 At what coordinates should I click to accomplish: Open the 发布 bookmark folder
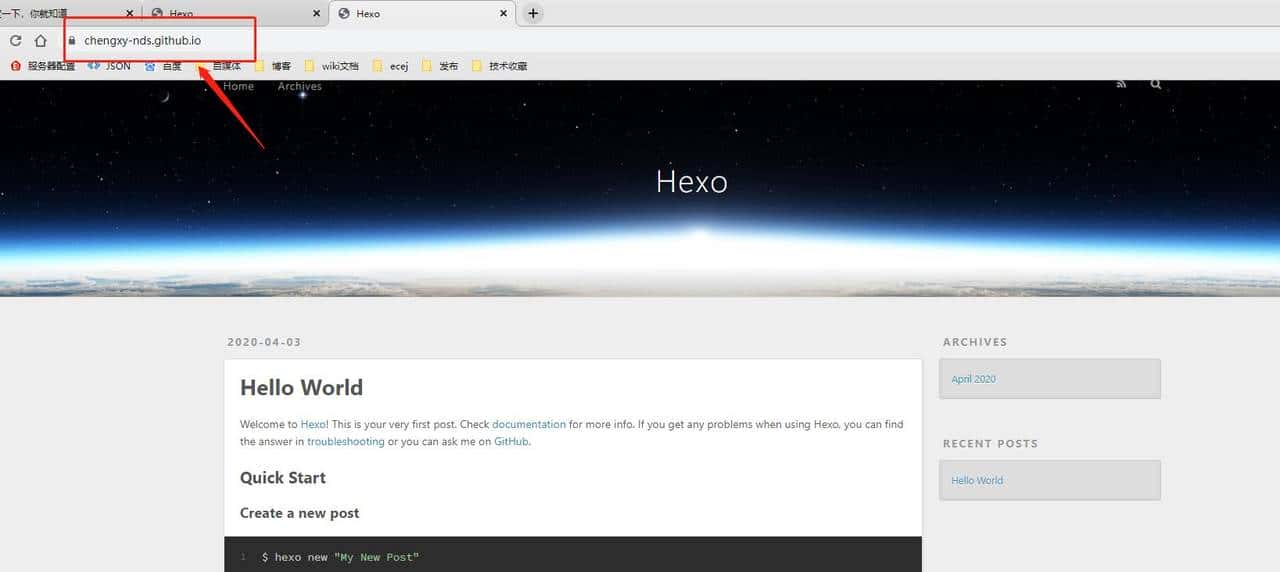tap(440, 66)
